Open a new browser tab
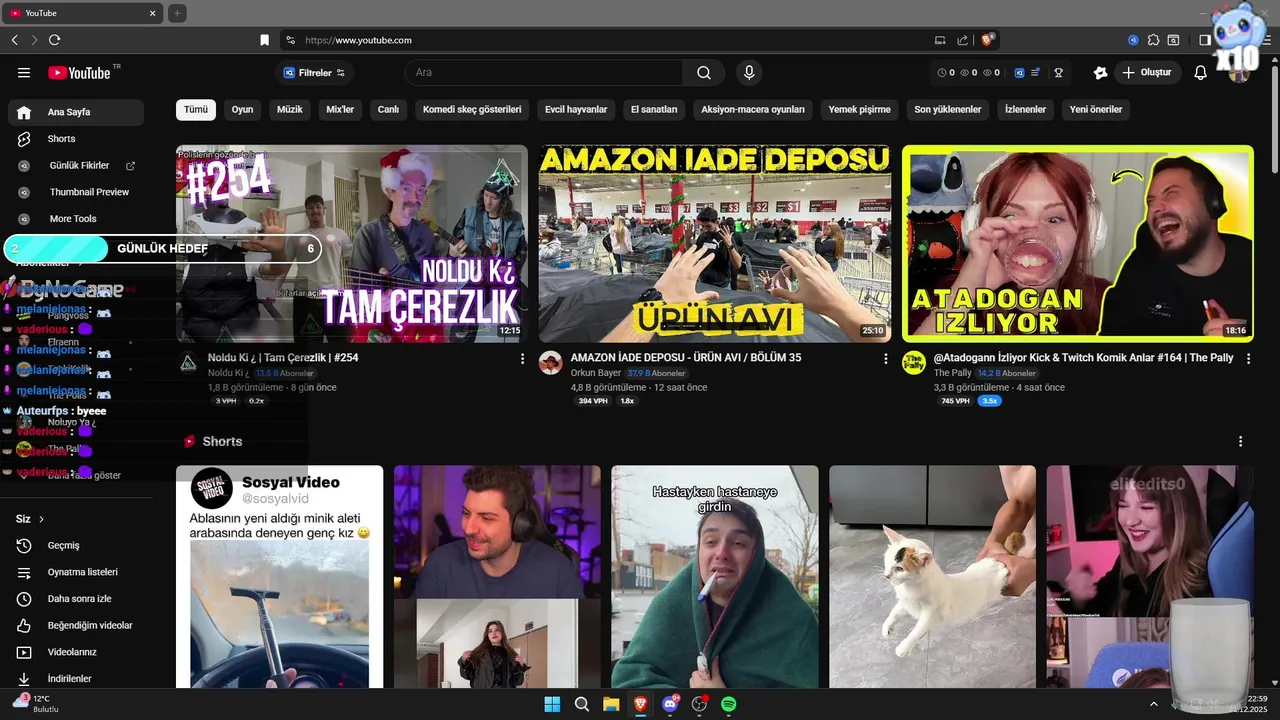The height and width of the screenshot is (720, 1280). tap(177, 13)
